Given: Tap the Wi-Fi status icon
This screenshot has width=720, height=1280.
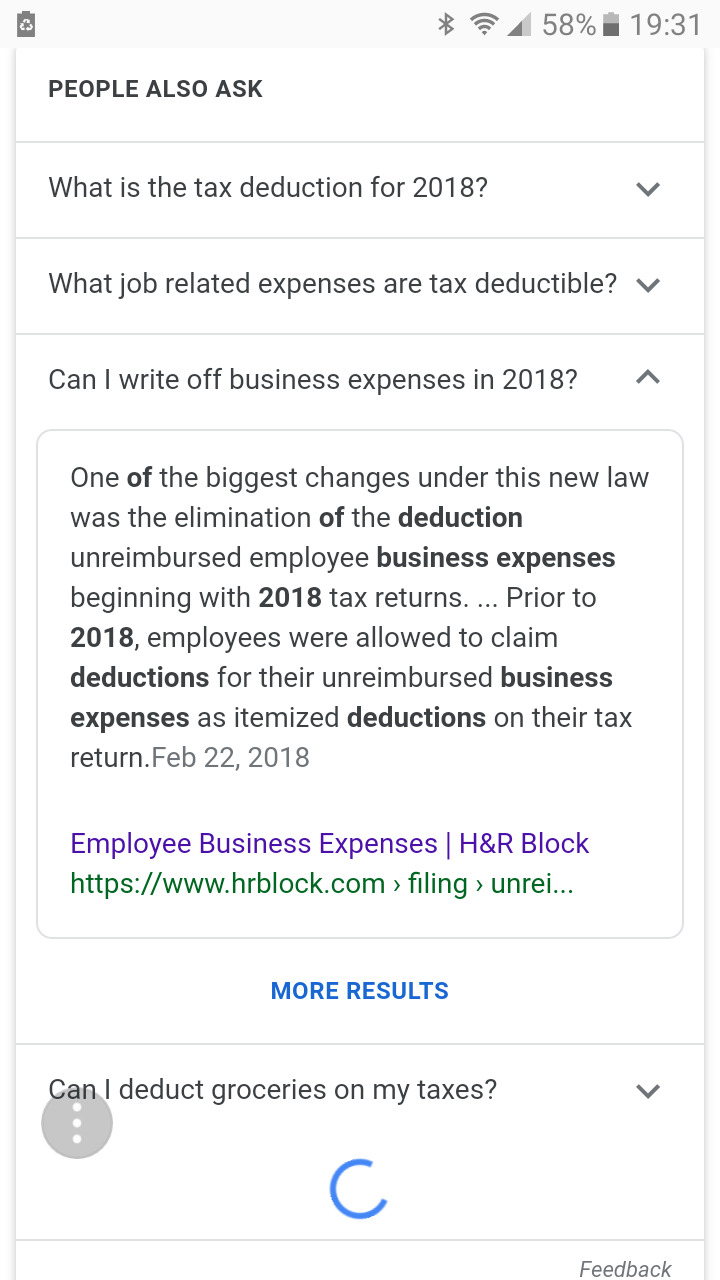Looking at the screenshot, I should click(x=483, y=24).
